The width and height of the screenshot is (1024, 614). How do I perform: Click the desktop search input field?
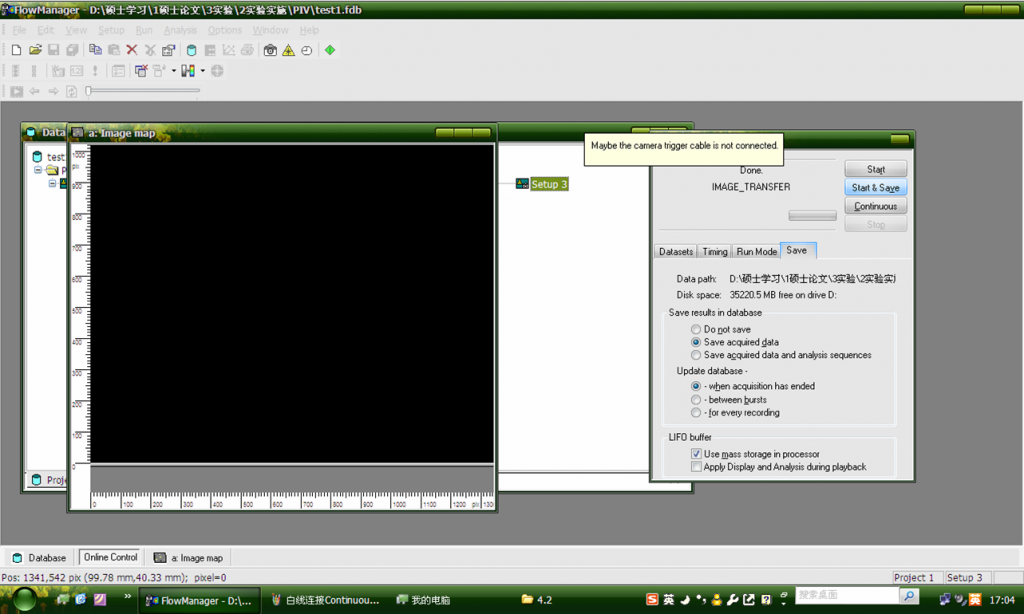coord(847,595)
